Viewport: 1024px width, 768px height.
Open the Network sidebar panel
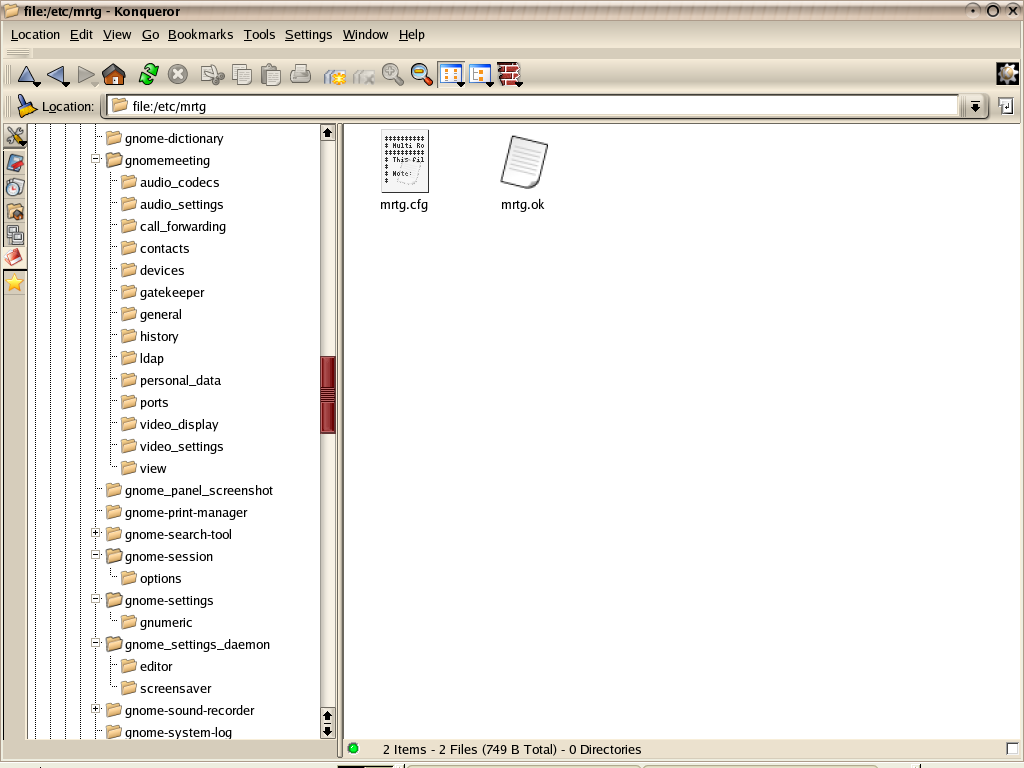pos(14,234)
